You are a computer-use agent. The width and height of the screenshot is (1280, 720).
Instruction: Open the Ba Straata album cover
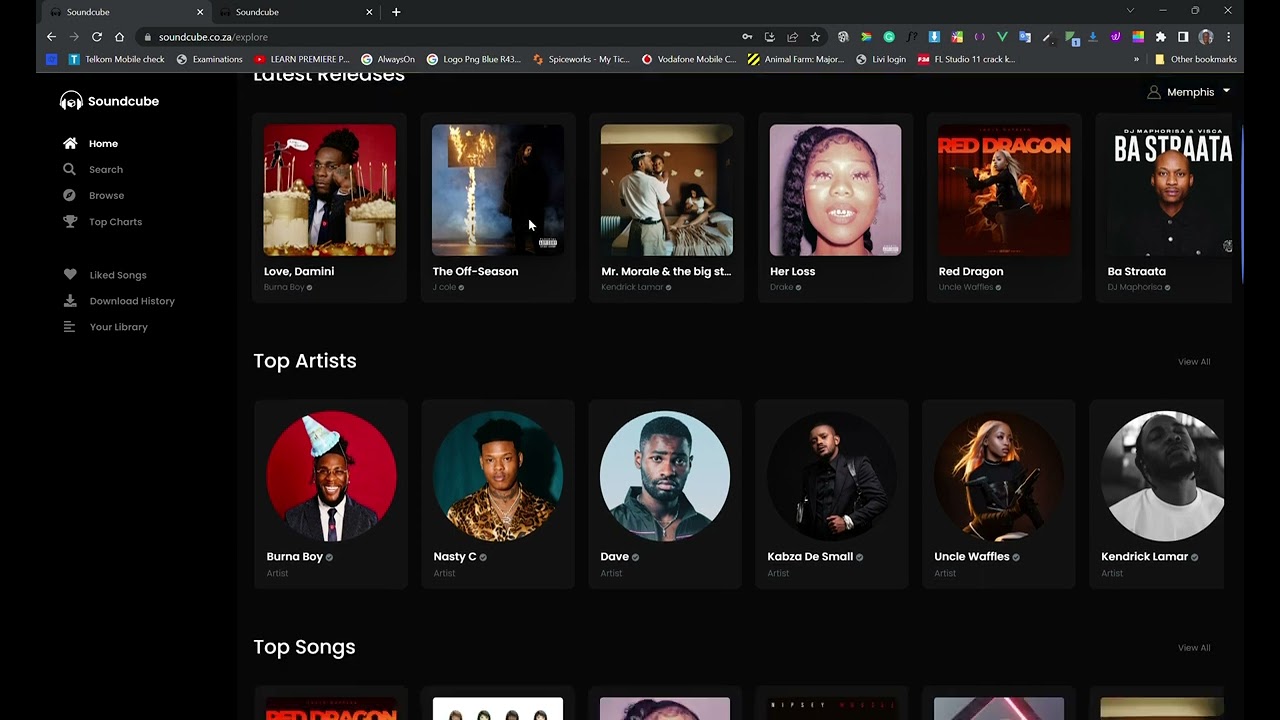click(1170, 190)
